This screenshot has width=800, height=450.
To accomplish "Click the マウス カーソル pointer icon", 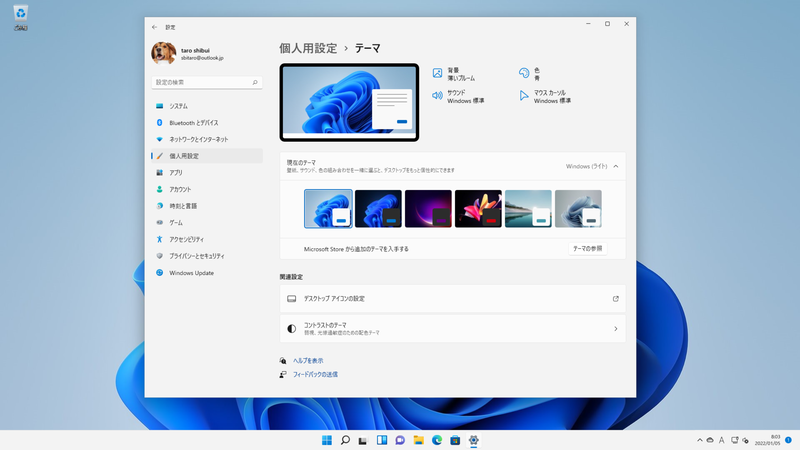I will point(524,95).
